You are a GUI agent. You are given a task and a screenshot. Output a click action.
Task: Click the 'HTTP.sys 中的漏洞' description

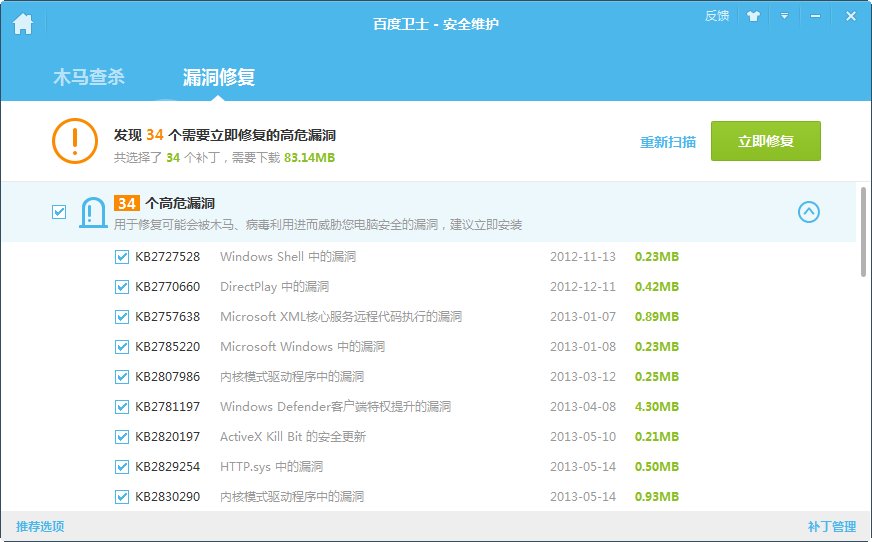[x=271, y=467]
